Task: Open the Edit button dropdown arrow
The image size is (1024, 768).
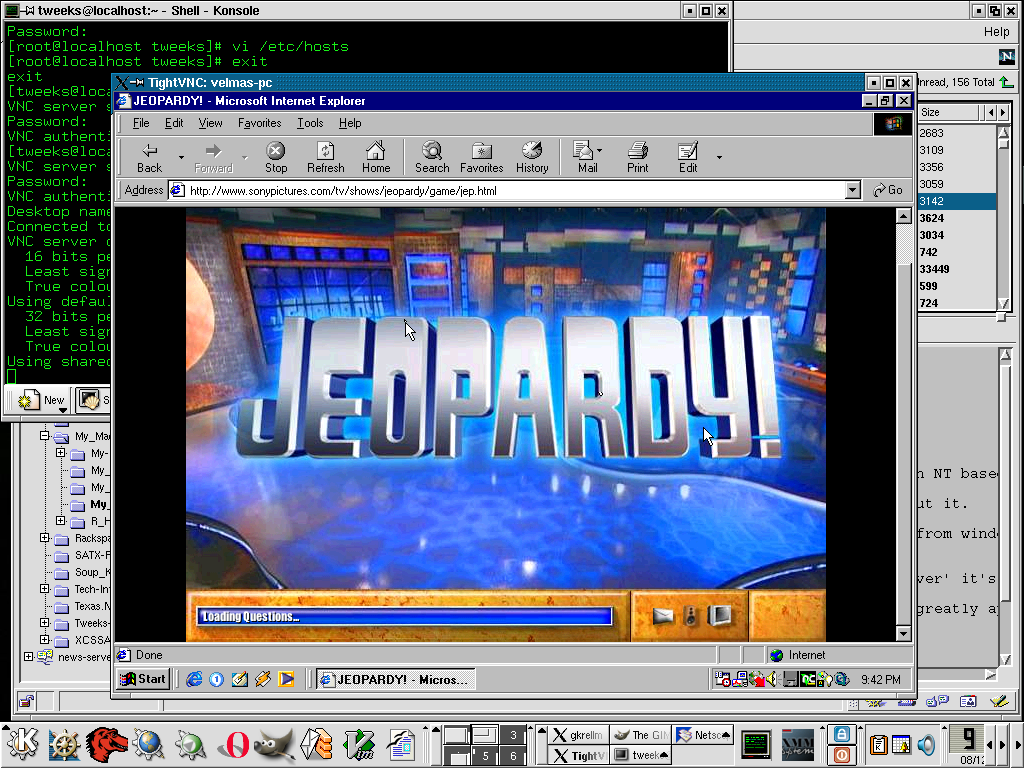Action: click(719, 157)
